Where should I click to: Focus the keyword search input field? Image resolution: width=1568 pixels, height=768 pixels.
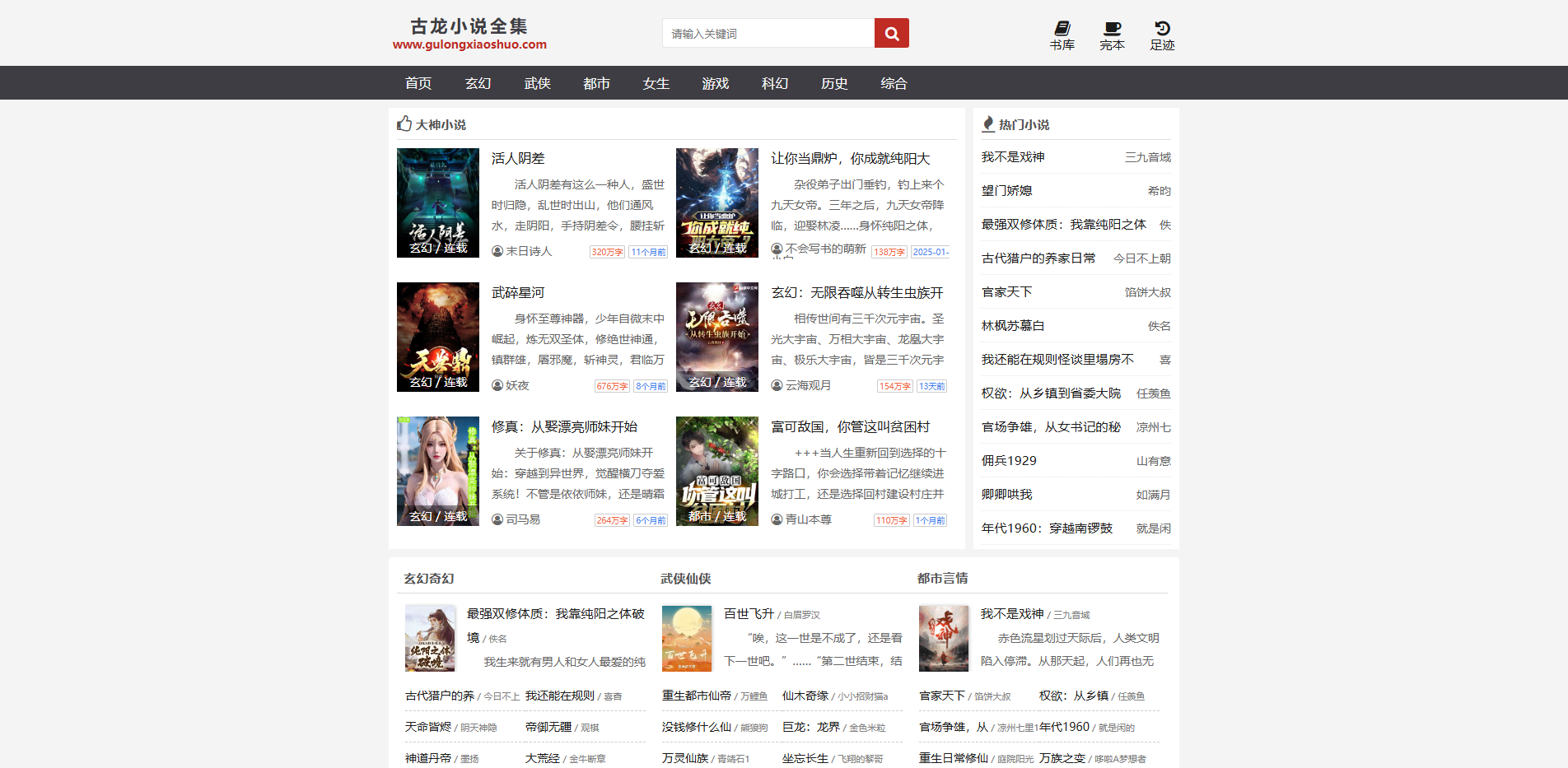point(768,34)
